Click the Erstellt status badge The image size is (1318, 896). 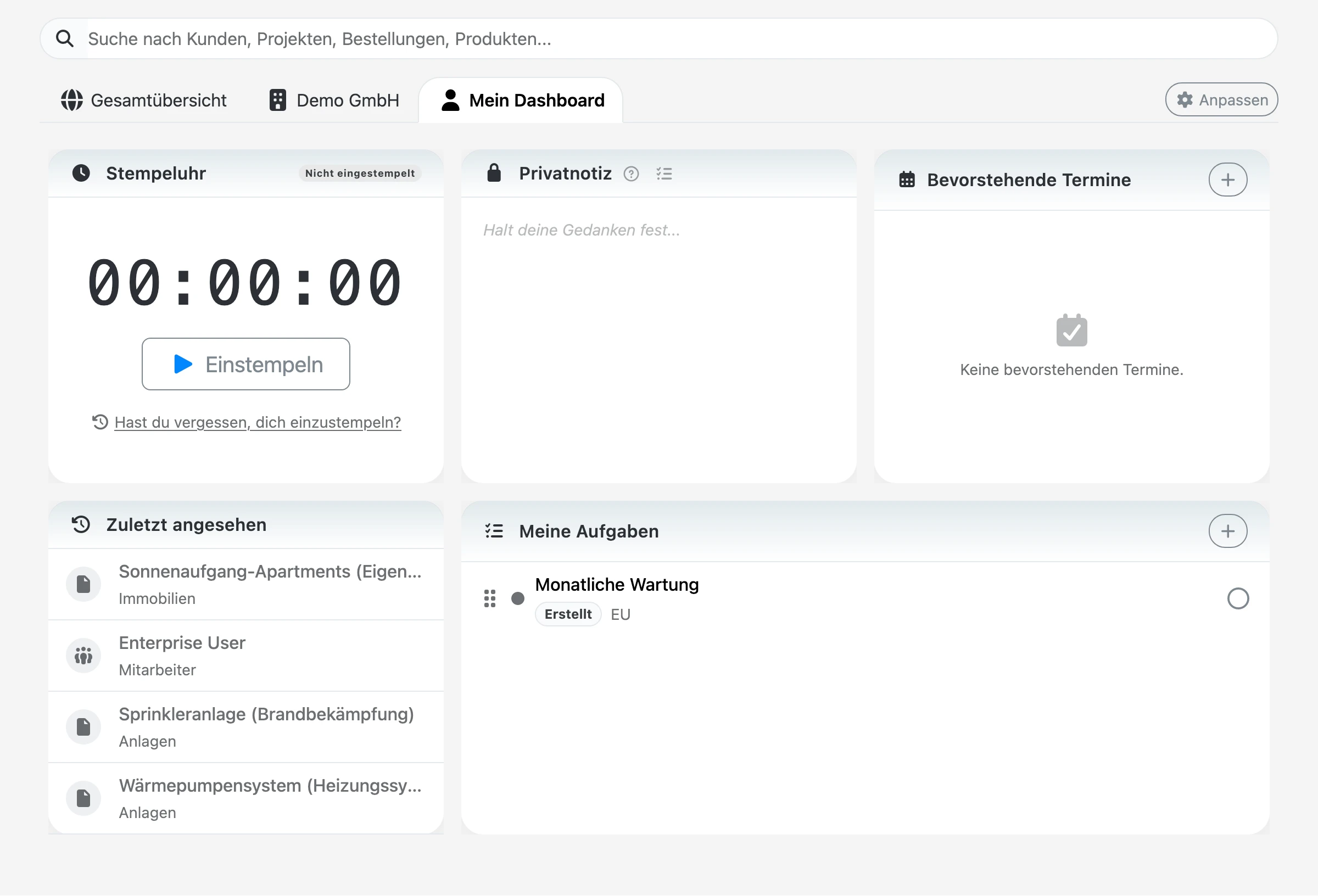pos(568,614)
